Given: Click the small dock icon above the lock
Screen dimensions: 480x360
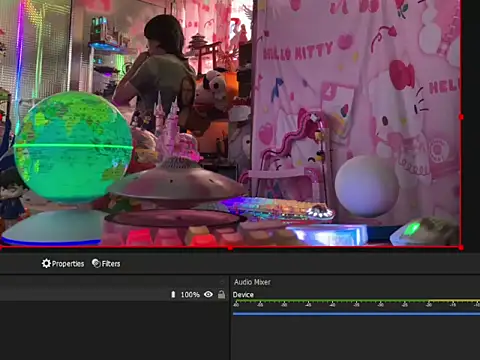Looking at the screenshot, I should click(222, 282).
